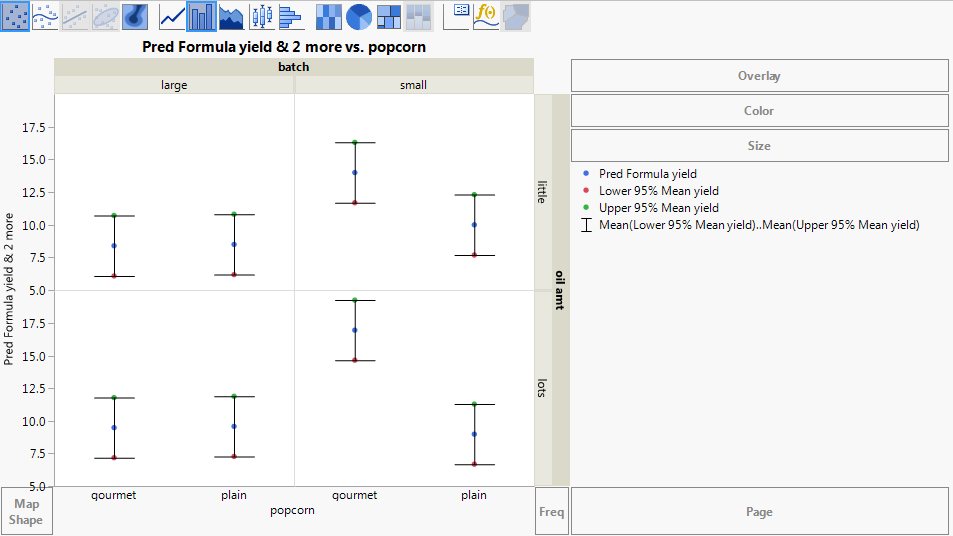Click the Size drop zone

pos(759,146)
